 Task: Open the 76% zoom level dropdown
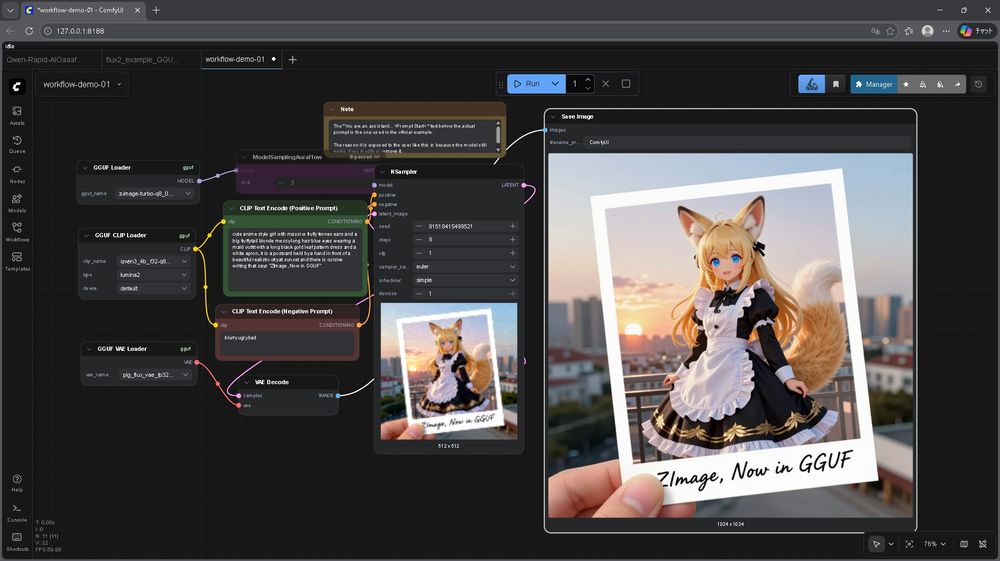[x=934, y=544]
